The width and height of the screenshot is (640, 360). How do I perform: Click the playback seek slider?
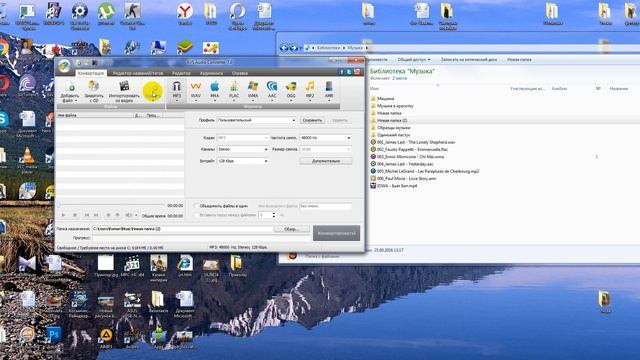tap(111, 205)
